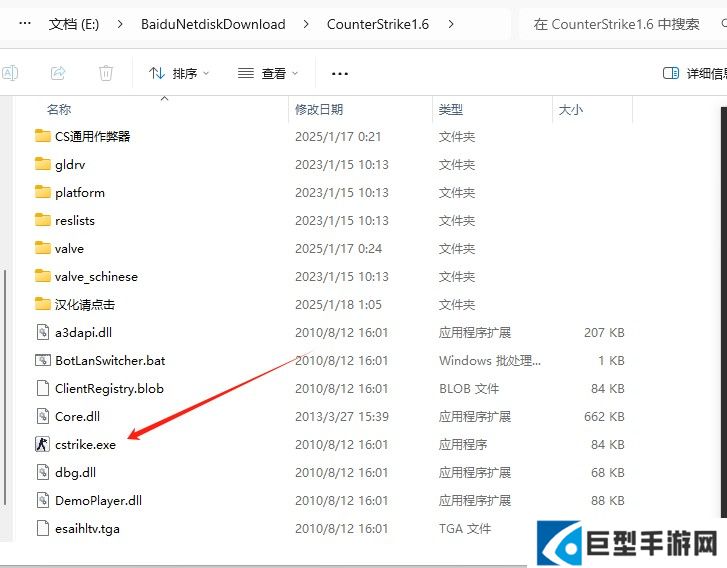Expand chevron after CounterStrike1.6 in the address bar
The width and height of the screenshot is (727, 568).
(x=451, y=24)
